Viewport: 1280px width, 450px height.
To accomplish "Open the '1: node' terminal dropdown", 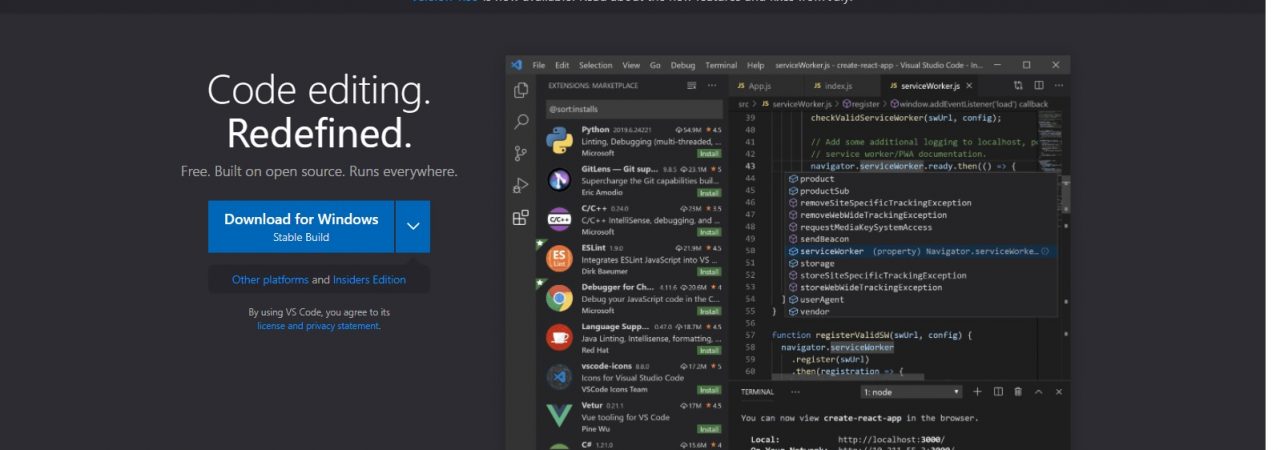I will 911,392.
